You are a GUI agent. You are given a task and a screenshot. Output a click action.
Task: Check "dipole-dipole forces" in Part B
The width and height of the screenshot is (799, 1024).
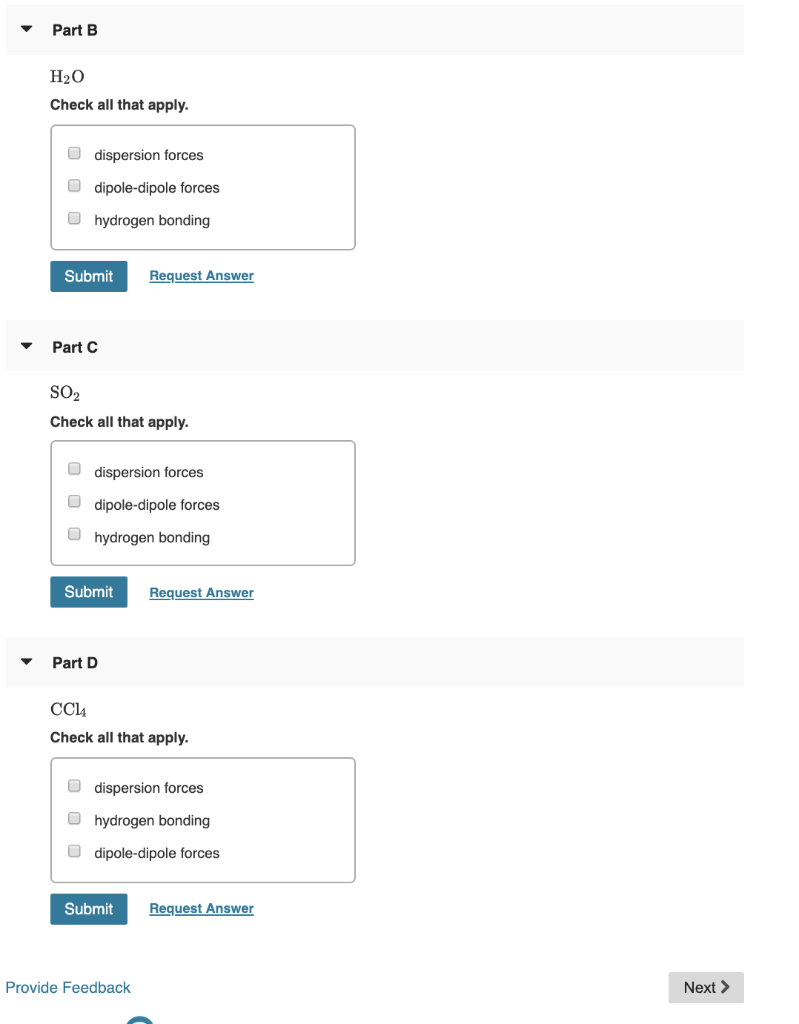point(74,185)
